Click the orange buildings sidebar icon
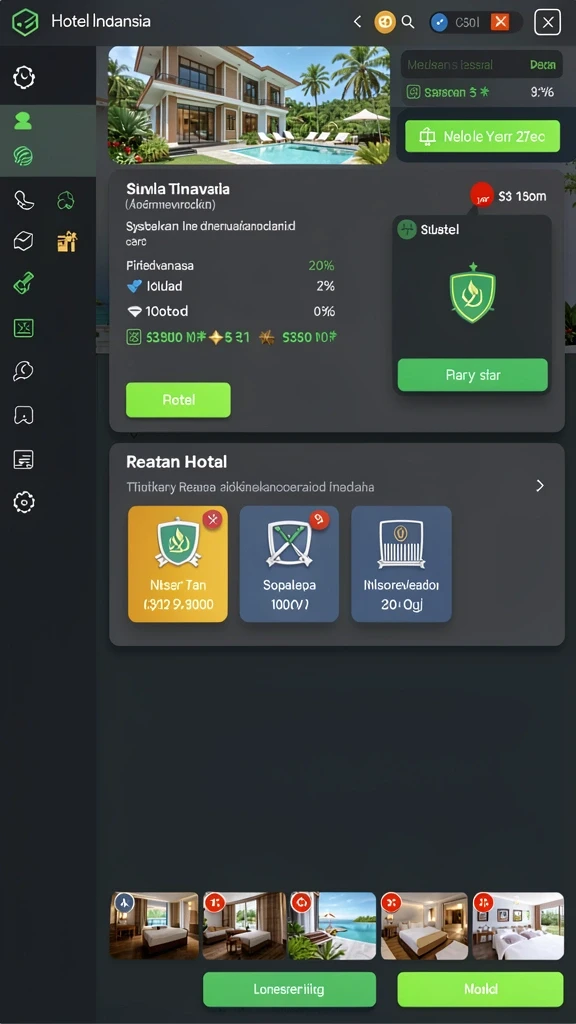Viewport: 576px width, 1024px height. pyautogui.click(x=67, y=242)
